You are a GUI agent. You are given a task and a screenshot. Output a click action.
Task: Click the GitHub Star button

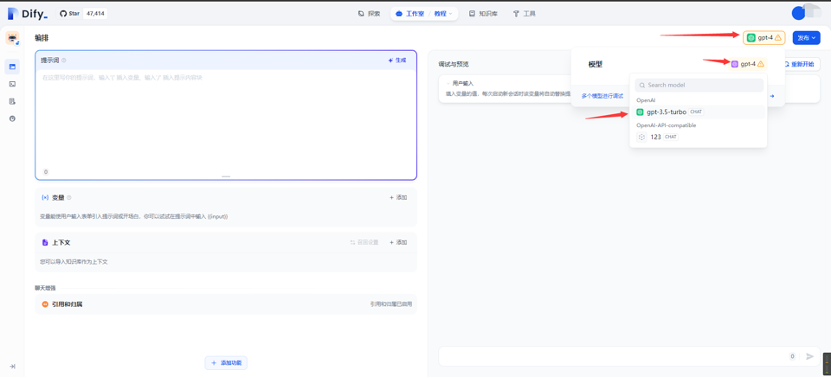click(70, 13)
